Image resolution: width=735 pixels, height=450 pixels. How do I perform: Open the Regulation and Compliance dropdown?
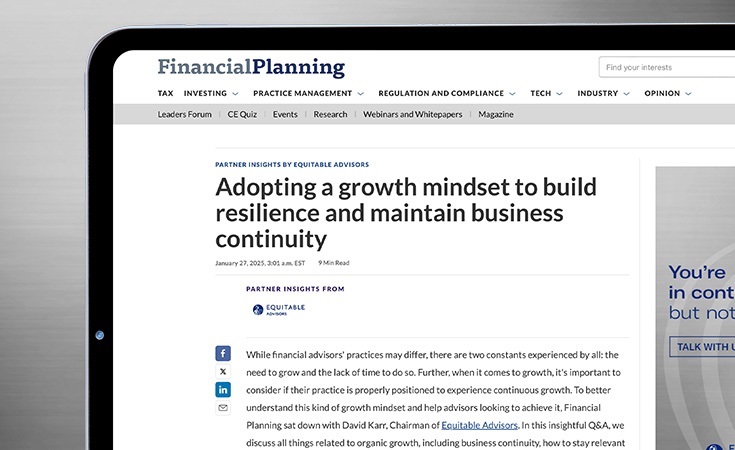pos(513,94)
